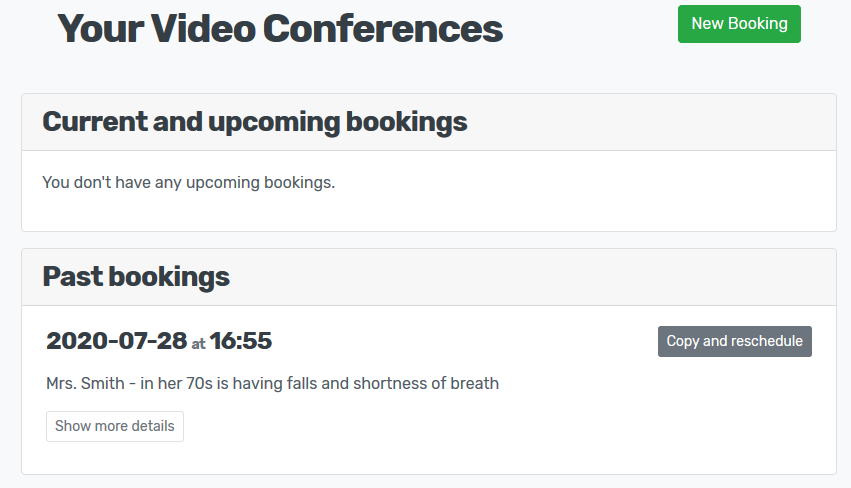The height and width of the screenshot is (488, 851).
Task: Click the 2020-07-28 booking date
Action: (x=116, y=341)
